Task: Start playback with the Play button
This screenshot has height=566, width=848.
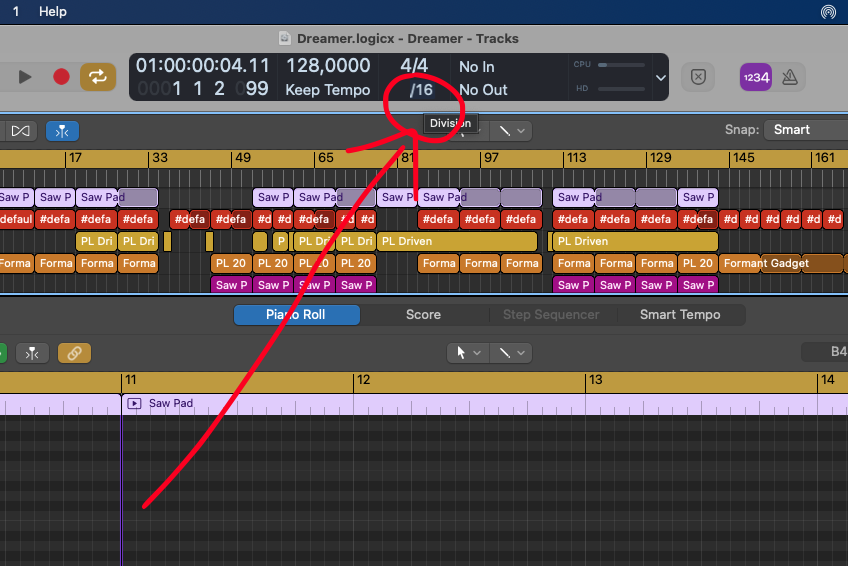Action: (25, 77)
